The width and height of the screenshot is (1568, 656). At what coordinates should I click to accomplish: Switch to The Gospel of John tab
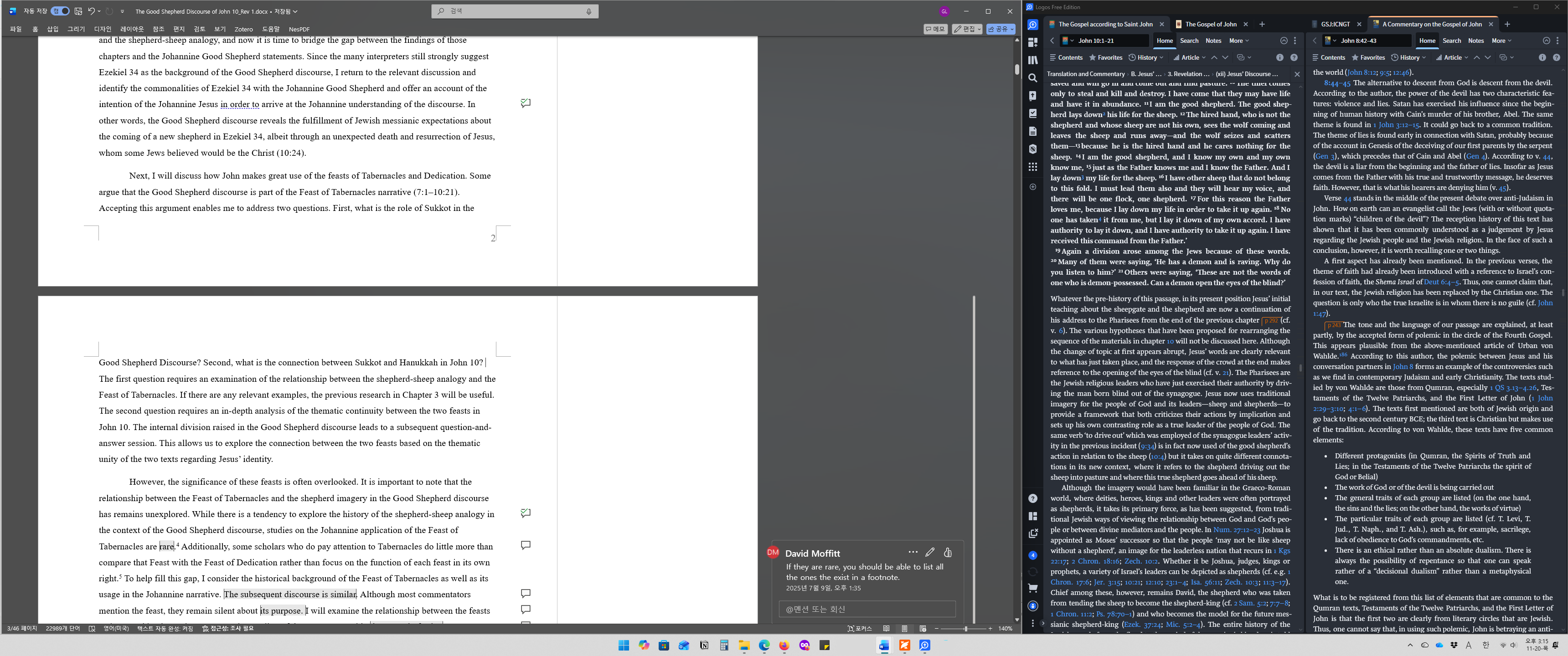(1210, 24)
